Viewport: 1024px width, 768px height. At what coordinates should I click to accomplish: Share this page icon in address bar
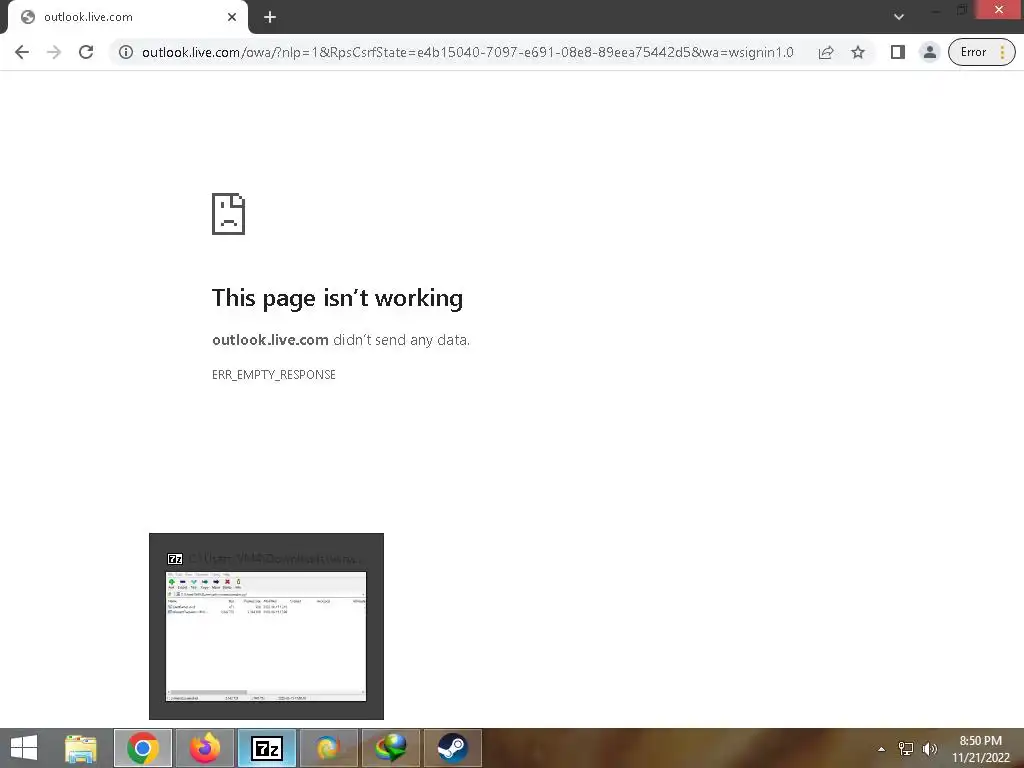[826, 52]
